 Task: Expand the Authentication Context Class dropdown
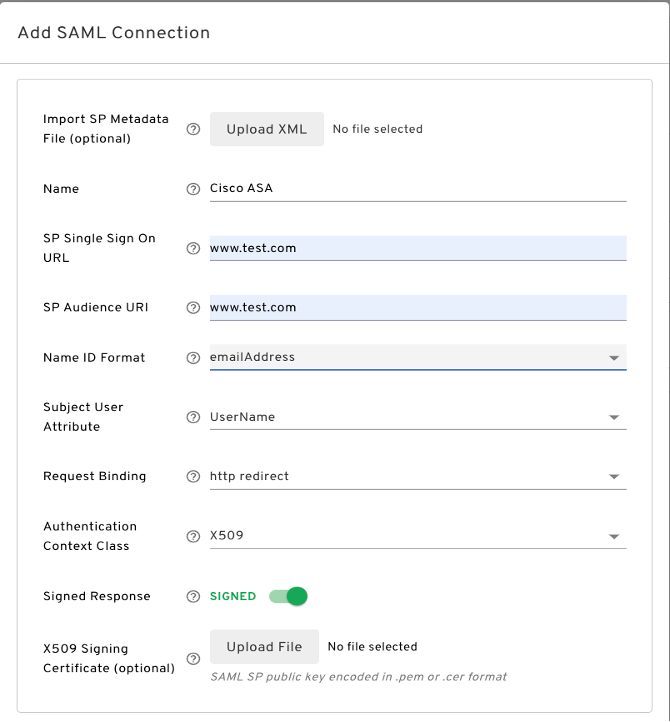(x=417, y=536)
